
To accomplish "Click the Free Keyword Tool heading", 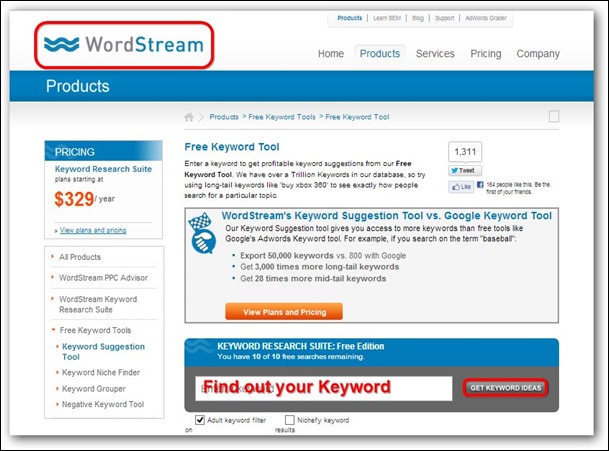I will point(232,147).
